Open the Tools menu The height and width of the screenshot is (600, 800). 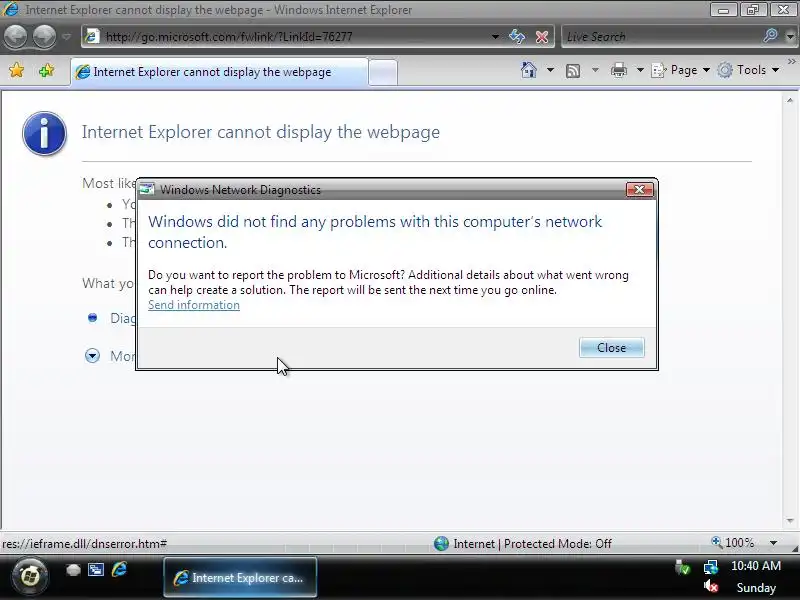748,70
